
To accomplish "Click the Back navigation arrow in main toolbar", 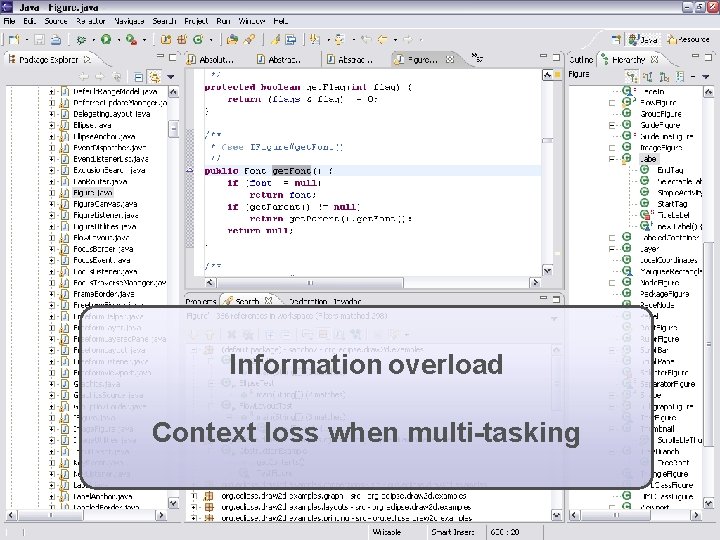I will (382, 40).
